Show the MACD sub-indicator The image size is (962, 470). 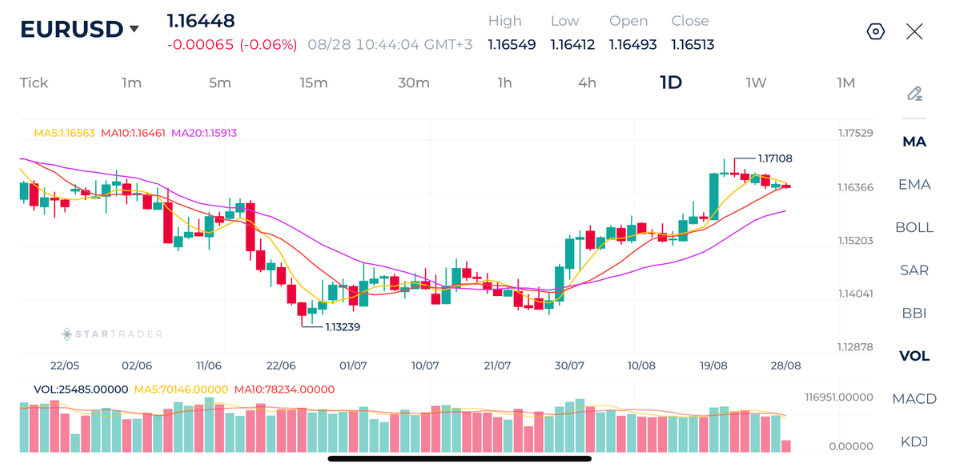point(914,399)
